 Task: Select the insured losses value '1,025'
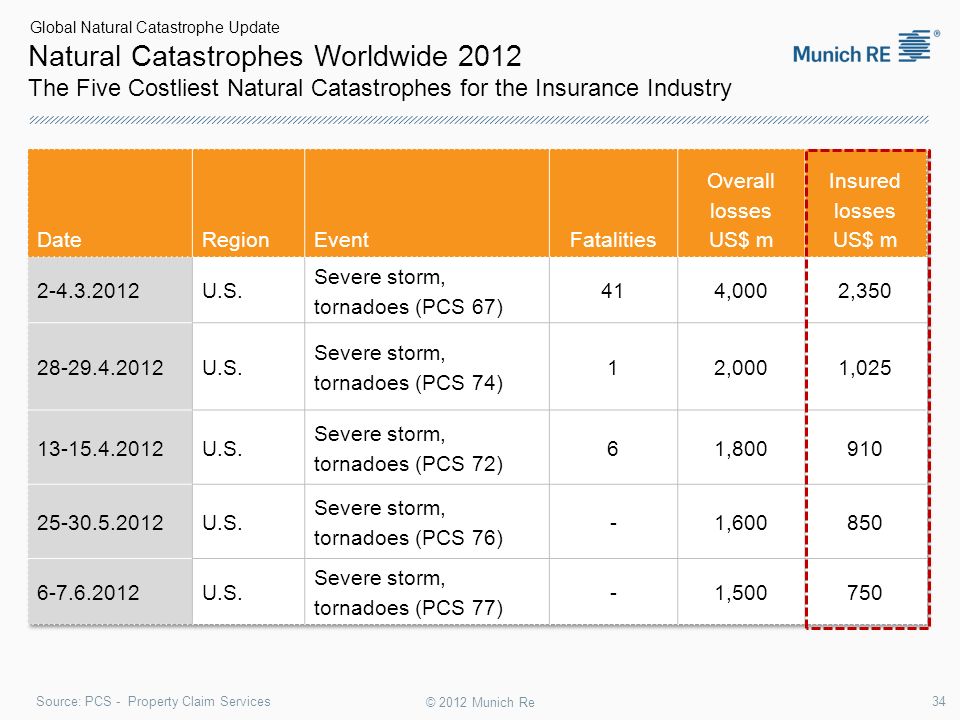pyautogui.click(x=864, y=367)
